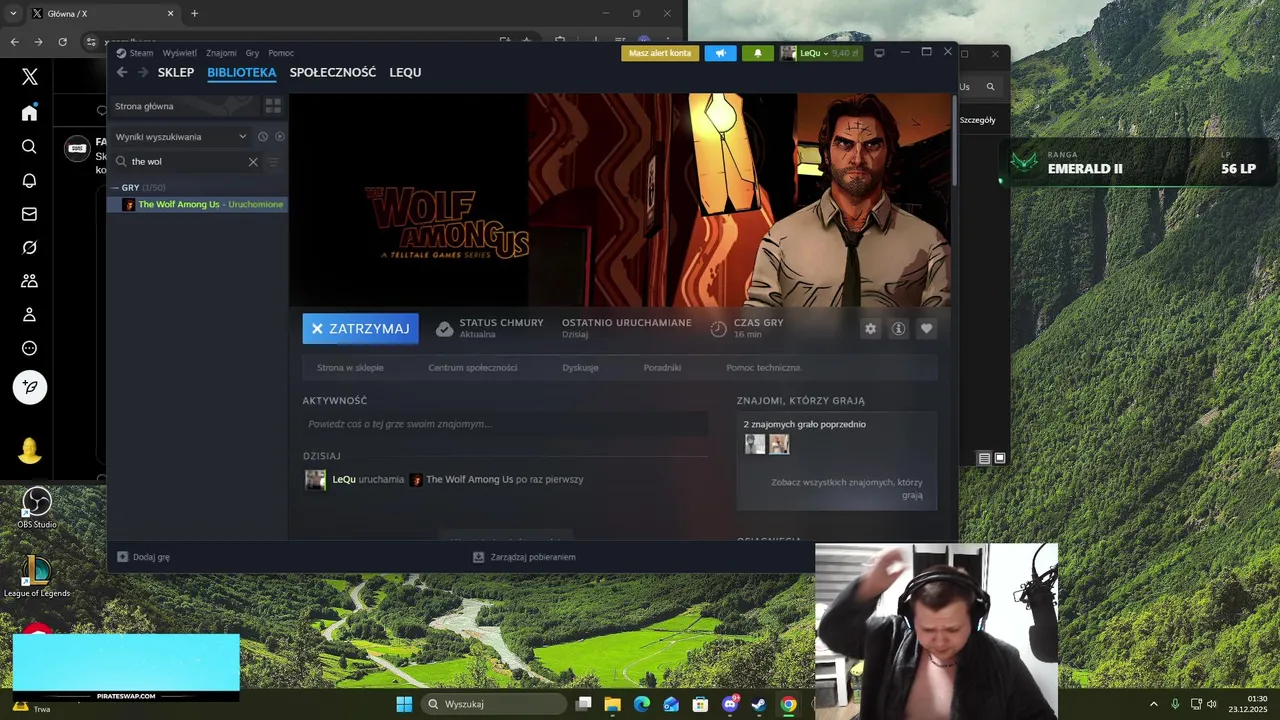Compose a new post on X

30,387
